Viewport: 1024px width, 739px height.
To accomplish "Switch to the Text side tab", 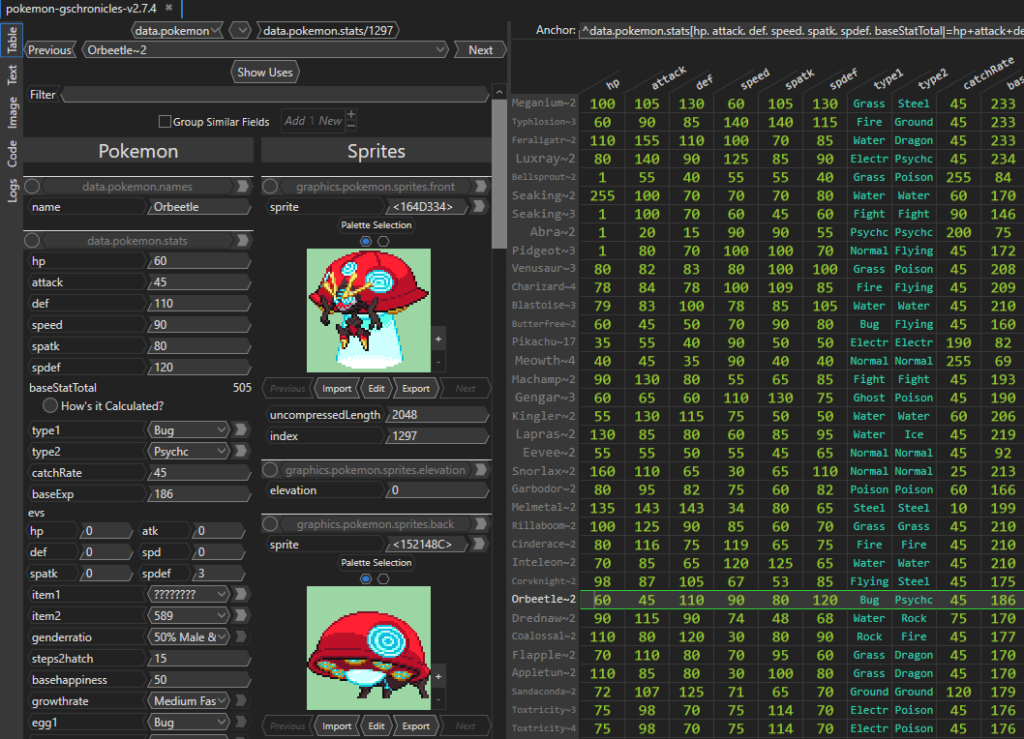I will (x=12, y=74).
